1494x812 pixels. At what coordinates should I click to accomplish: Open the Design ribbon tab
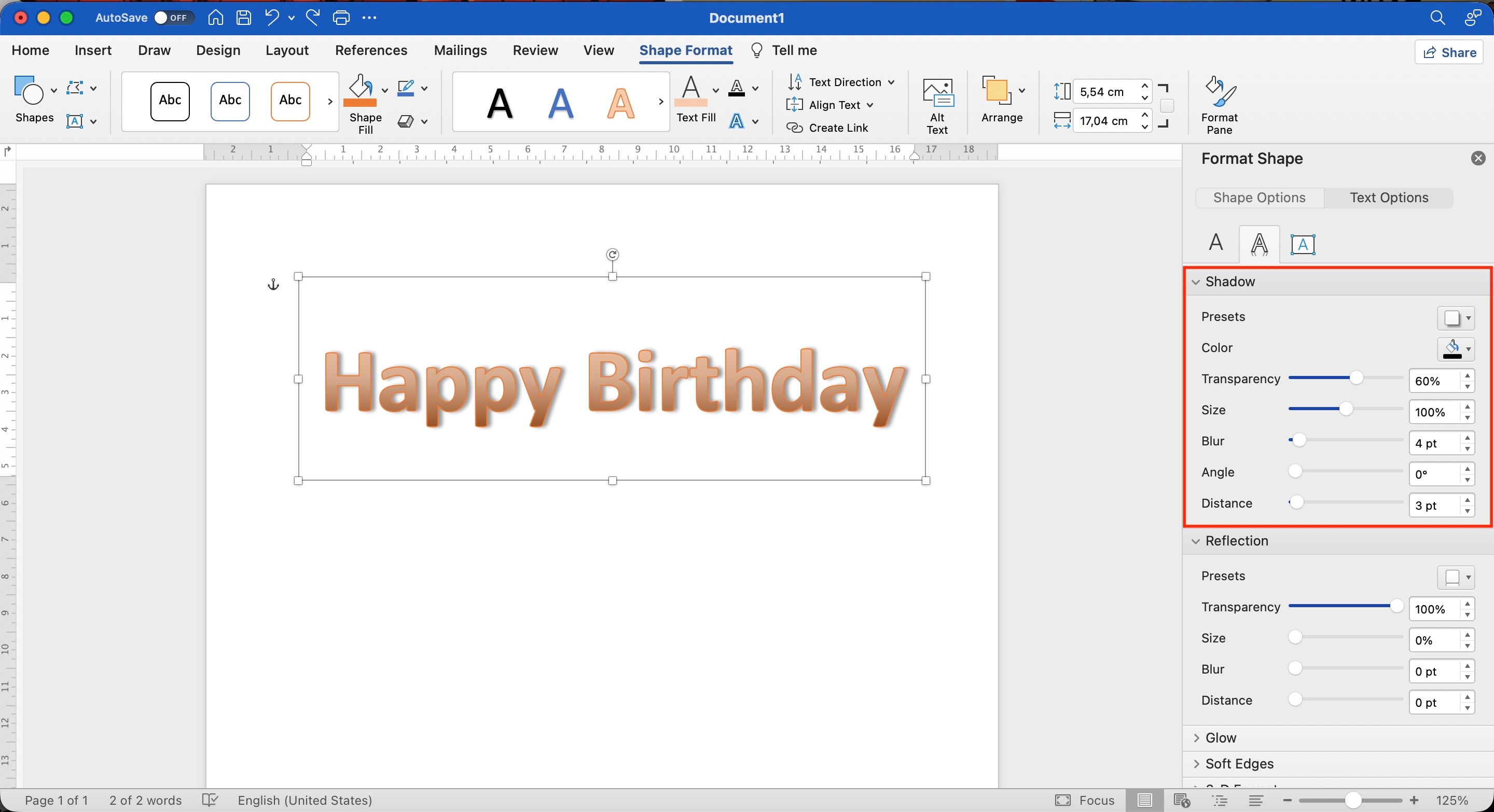[x=218, y=50]
